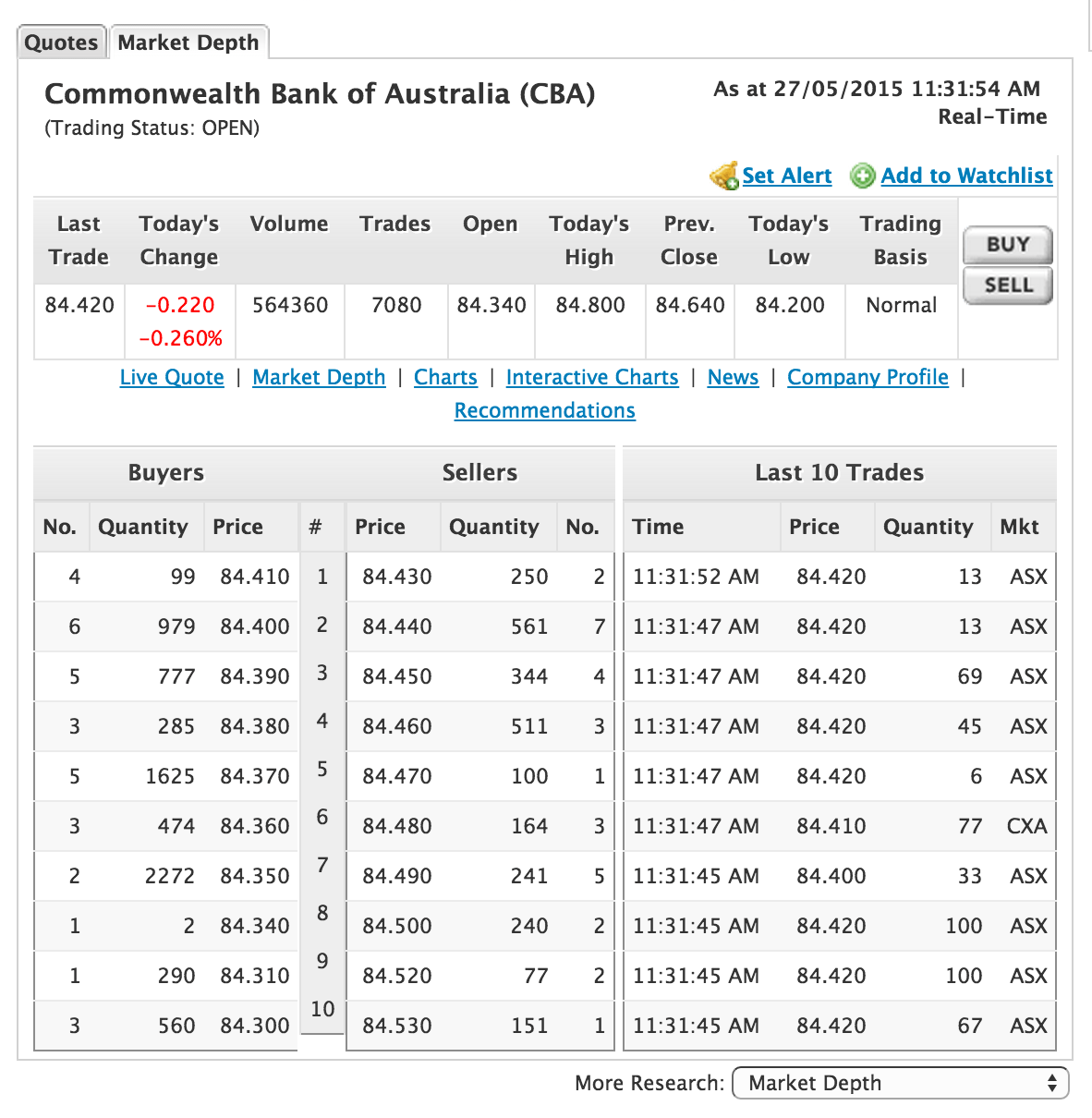Click seller quantity 561
This screenshot has width=1092, height=1118.
point(529,626)
